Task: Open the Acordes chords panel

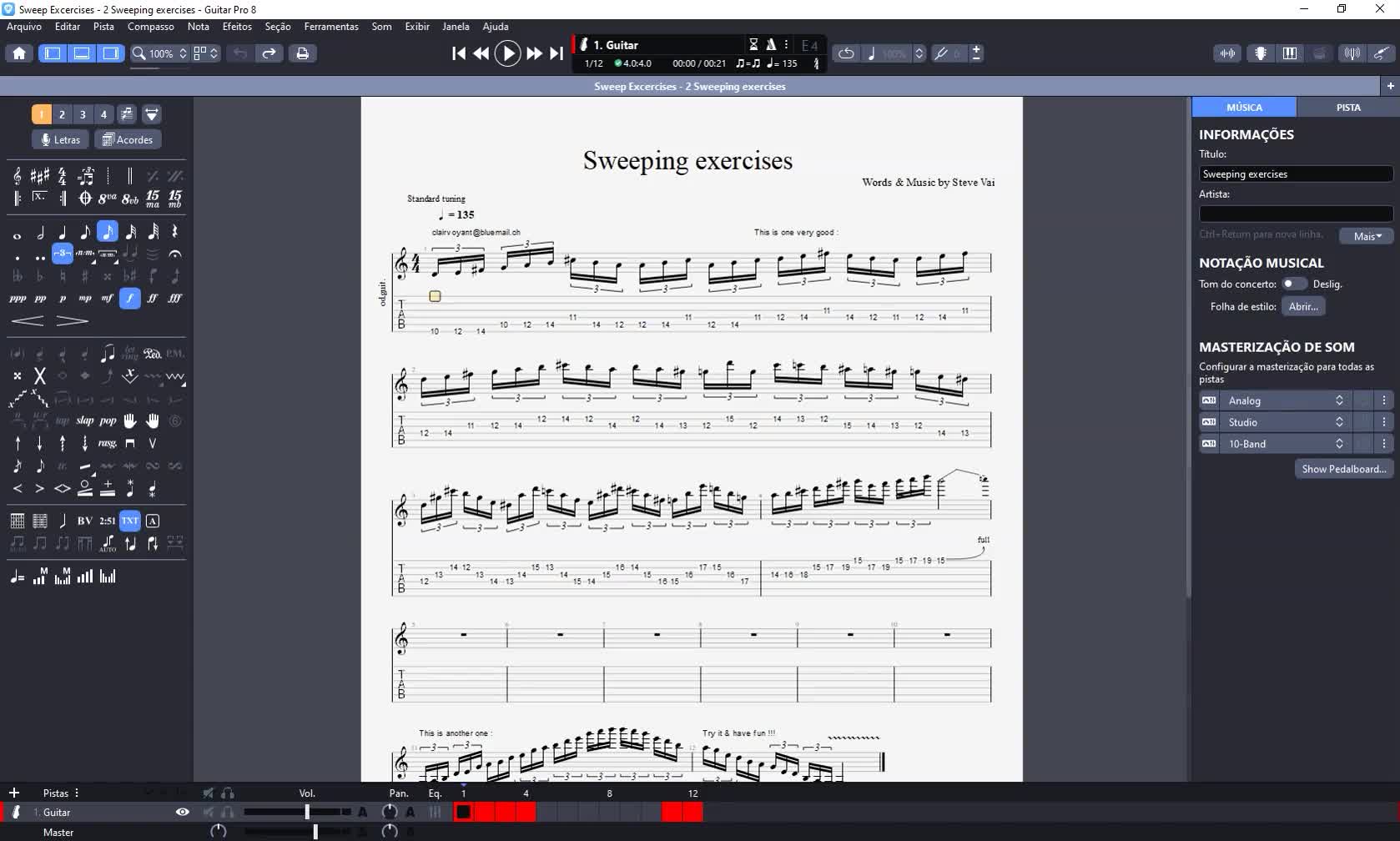Action: point(128,139)
